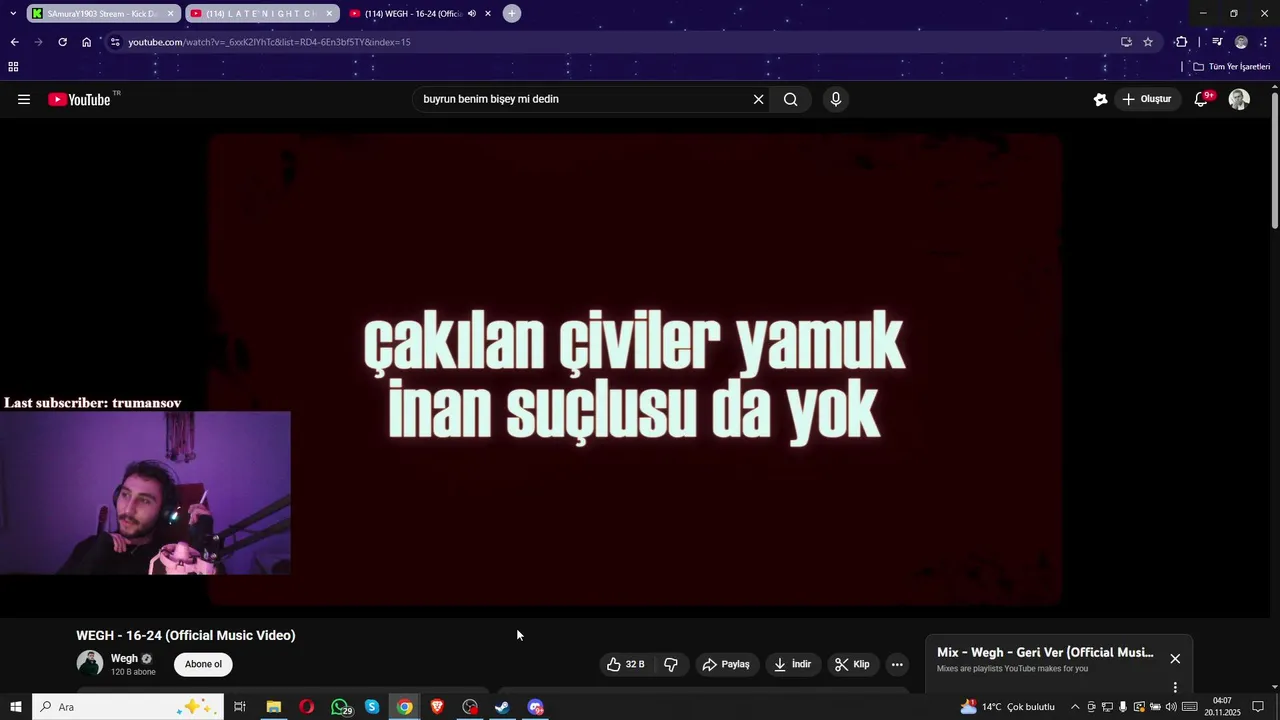Image resolution: width=1280 pixels, height=720 pixels.
Task: Bookmark this page with star
Action: 1148,42
